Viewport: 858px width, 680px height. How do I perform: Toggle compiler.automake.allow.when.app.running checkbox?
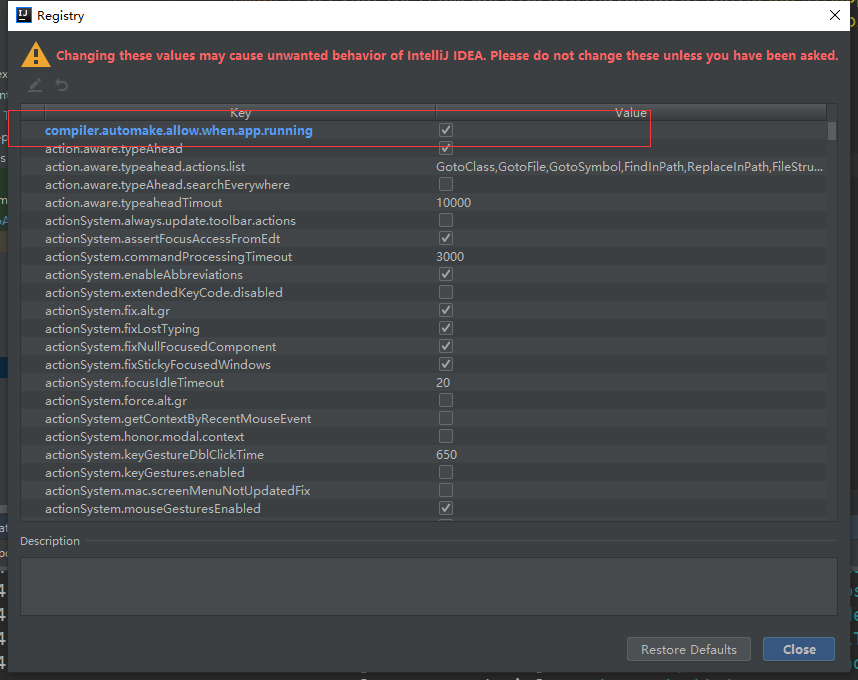[x=446, y=130]
